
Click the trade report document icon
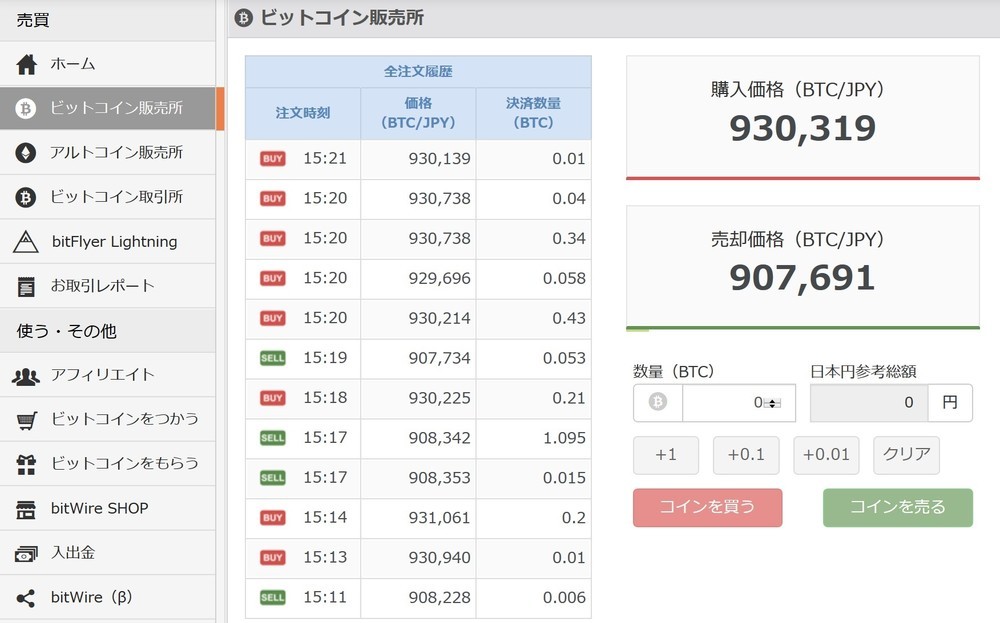(26, 287)
